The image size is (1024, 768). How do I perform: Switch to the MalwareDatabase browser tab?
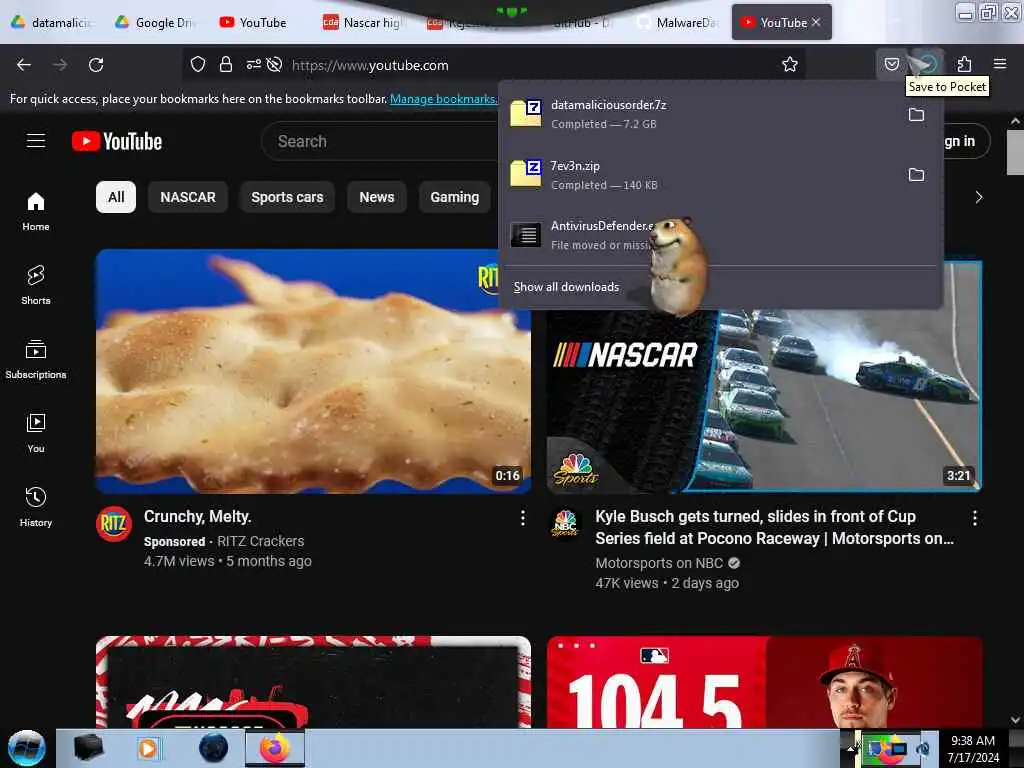click(x=679, y=23)
